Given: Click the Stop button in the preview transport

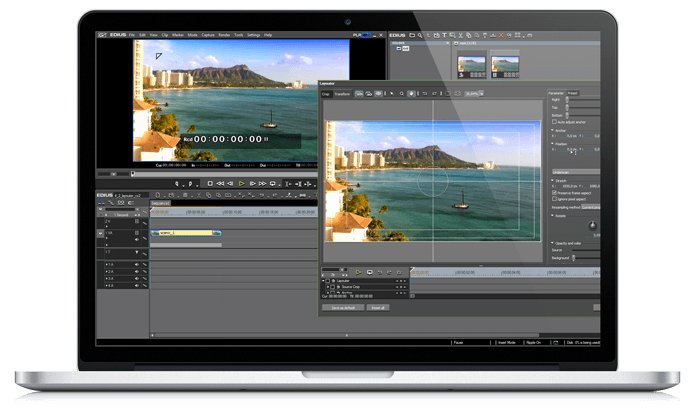Looking at the screenshot, I should point(209,184).
